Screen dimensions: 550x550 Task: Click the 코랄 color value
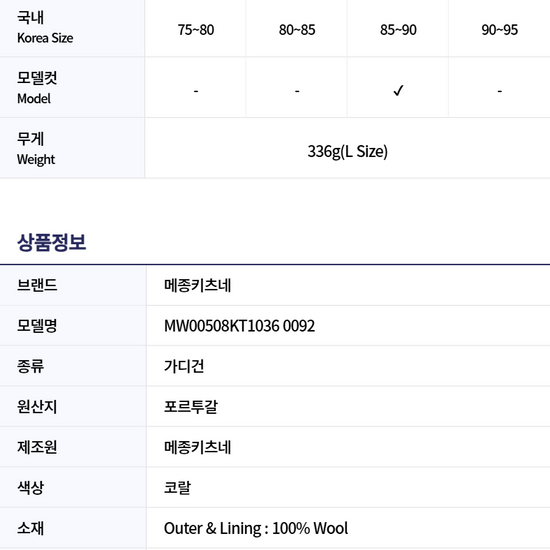pos(177,488)
